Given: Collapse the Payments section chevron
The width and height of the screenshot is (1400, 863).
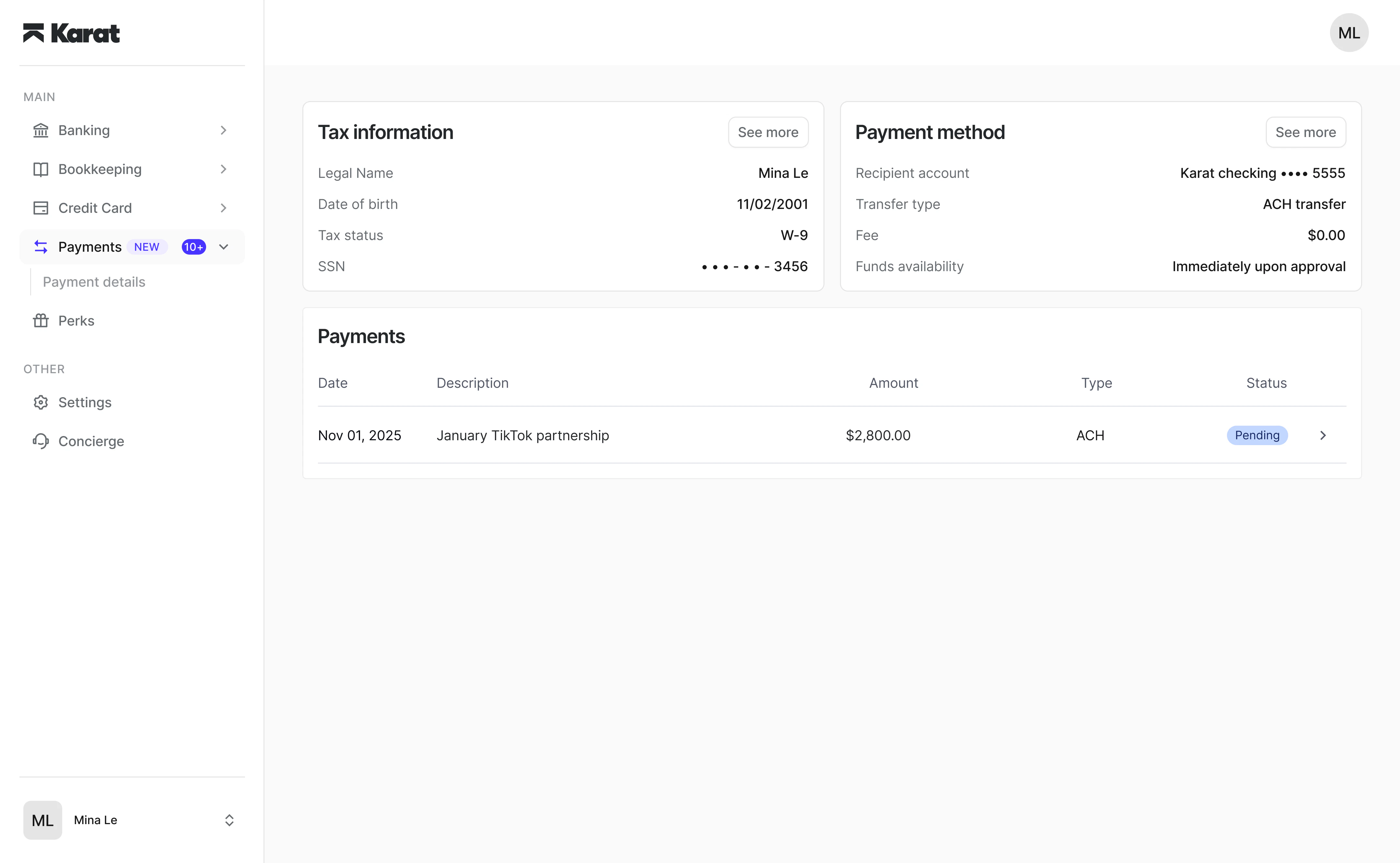Looking at the screenshot, I should click(223, 247).
